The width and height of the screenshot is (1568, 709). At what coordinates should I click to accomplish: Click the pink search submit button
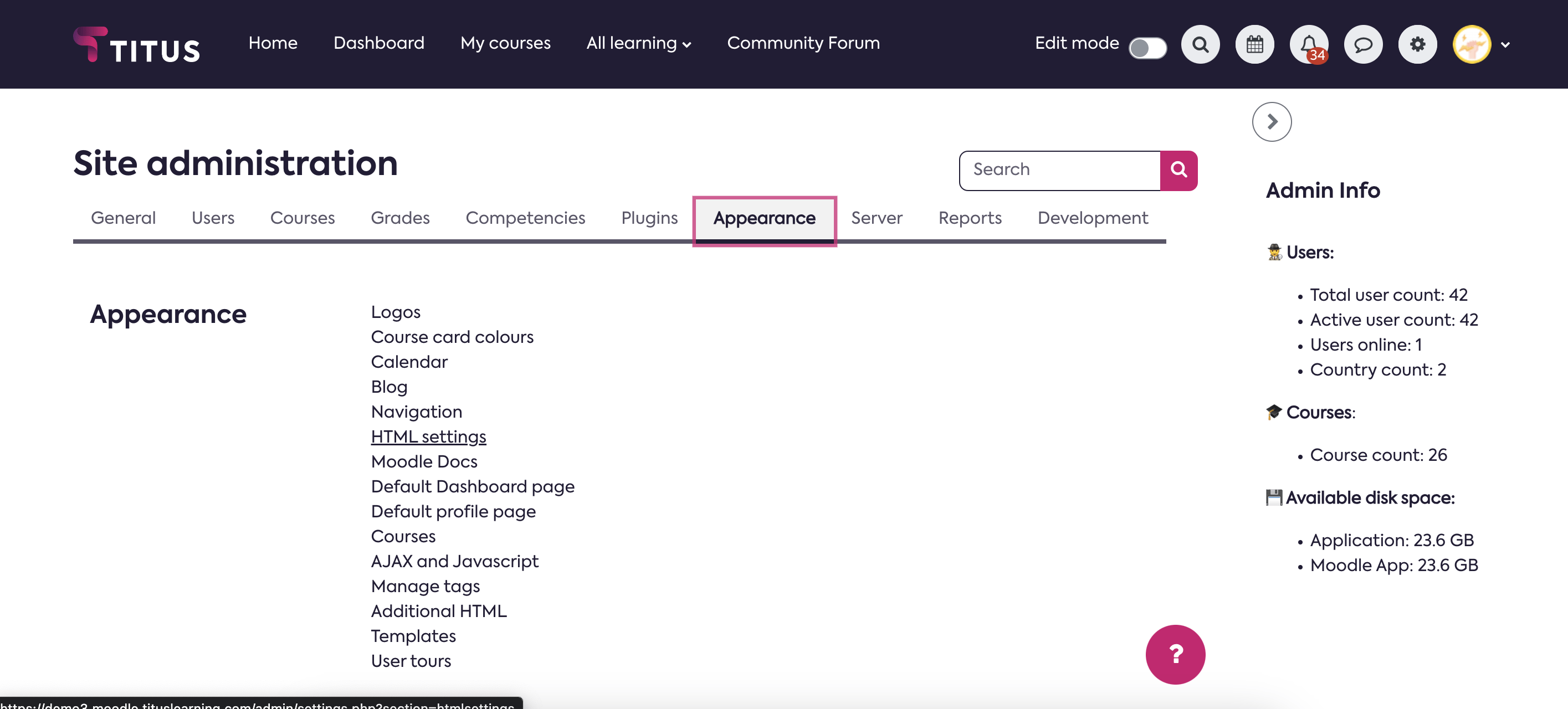click(1178, 171)
